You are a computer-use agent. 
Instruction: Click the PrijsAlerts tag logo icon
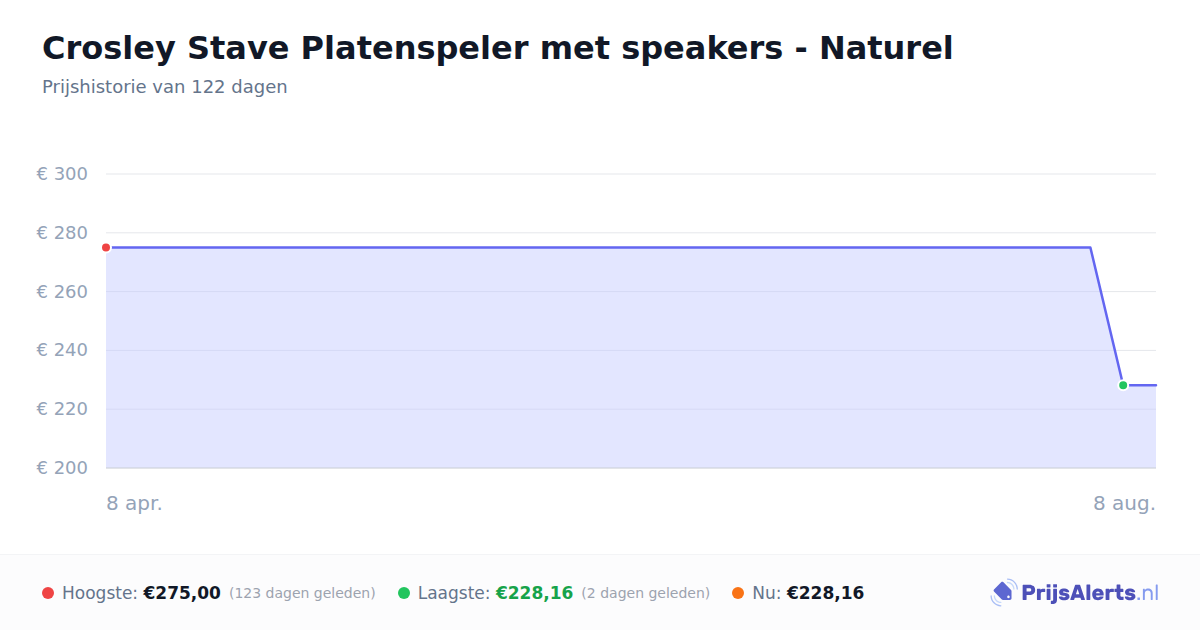[1003, 593]
